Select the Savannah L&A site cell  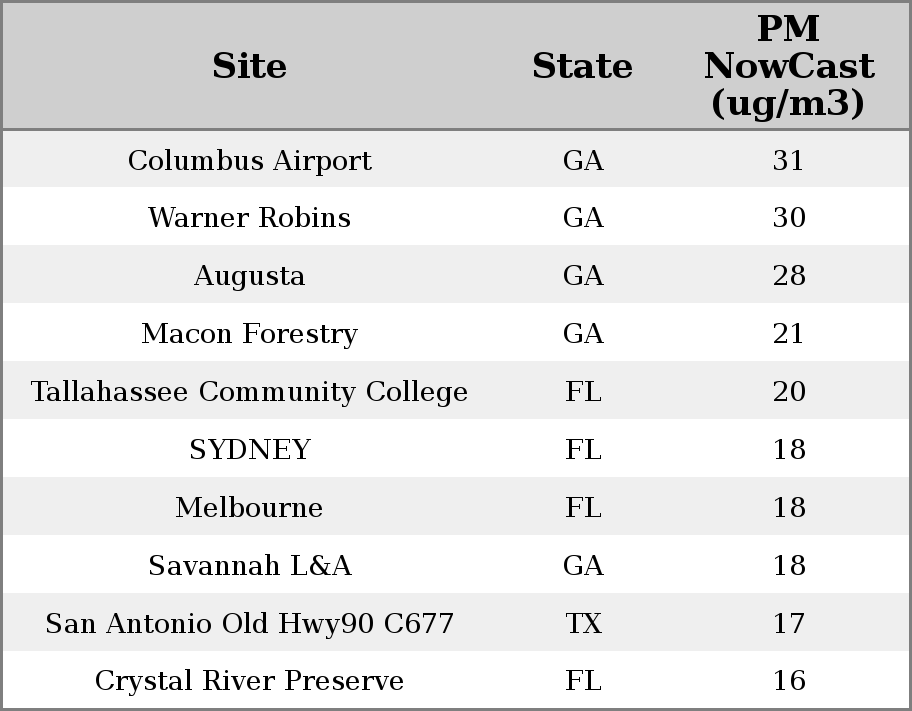249,566
